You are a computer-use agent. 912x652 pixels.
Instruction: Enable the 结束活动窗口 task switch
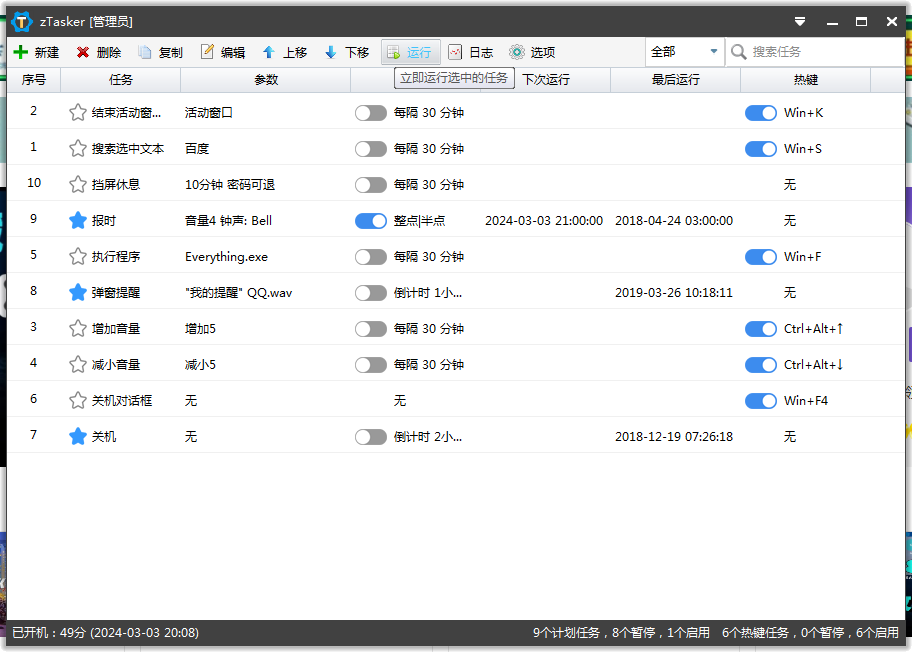point(370,112)
